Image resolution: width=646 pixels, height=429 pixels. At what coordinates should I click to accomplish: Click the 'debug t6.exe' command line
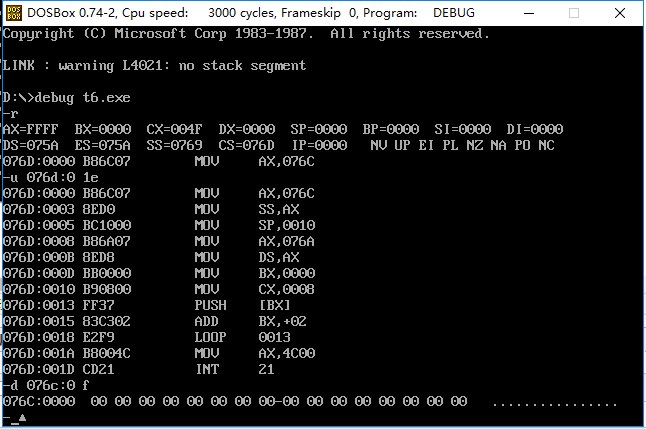[66, 98]
